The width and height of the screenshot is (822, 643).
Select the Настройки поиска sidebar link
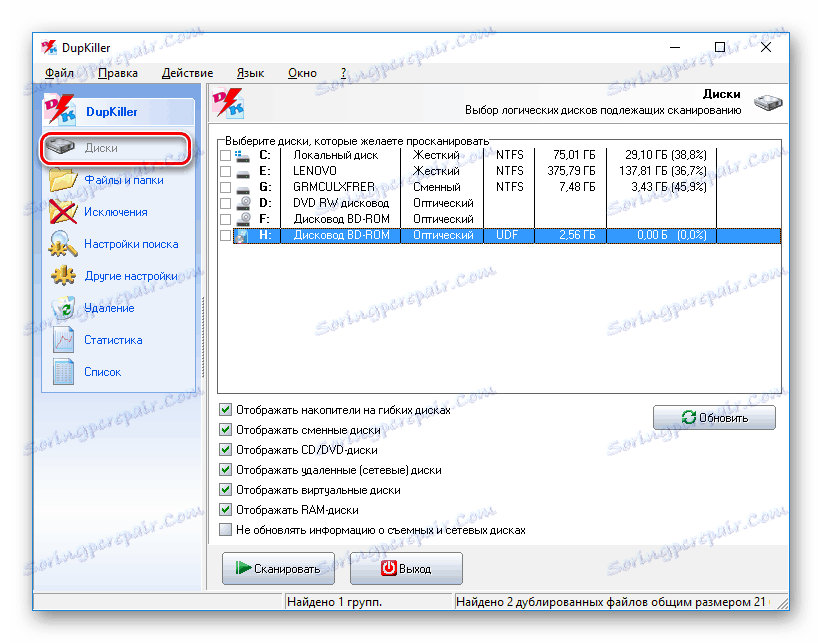(131, 244)
